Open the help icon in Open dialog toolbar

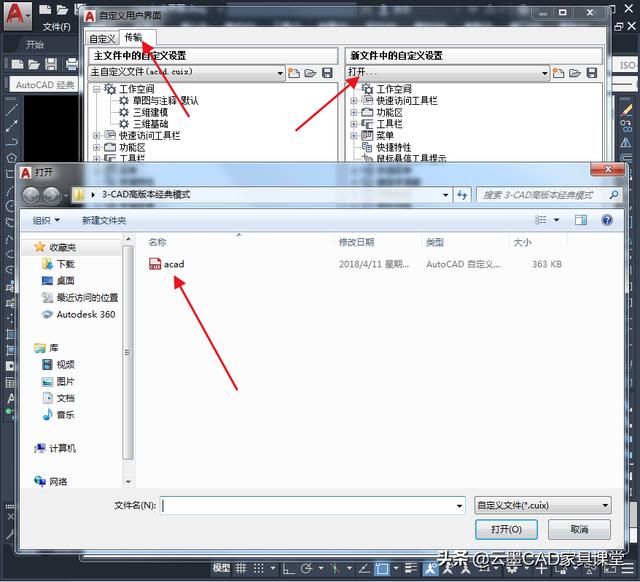(x=607, y=220)
